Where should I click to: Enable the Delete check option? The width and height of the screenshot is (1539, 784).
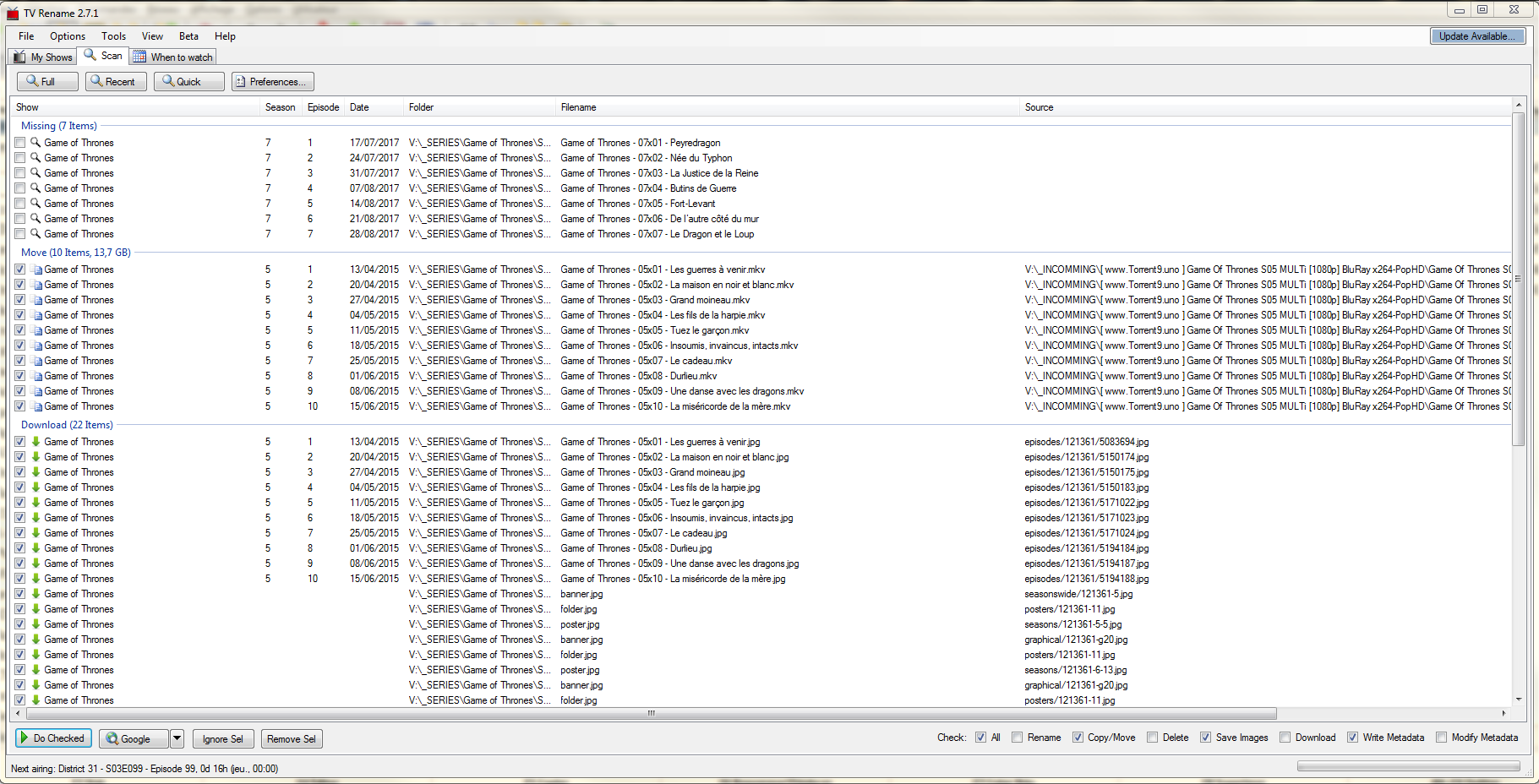coord(1153,738)
